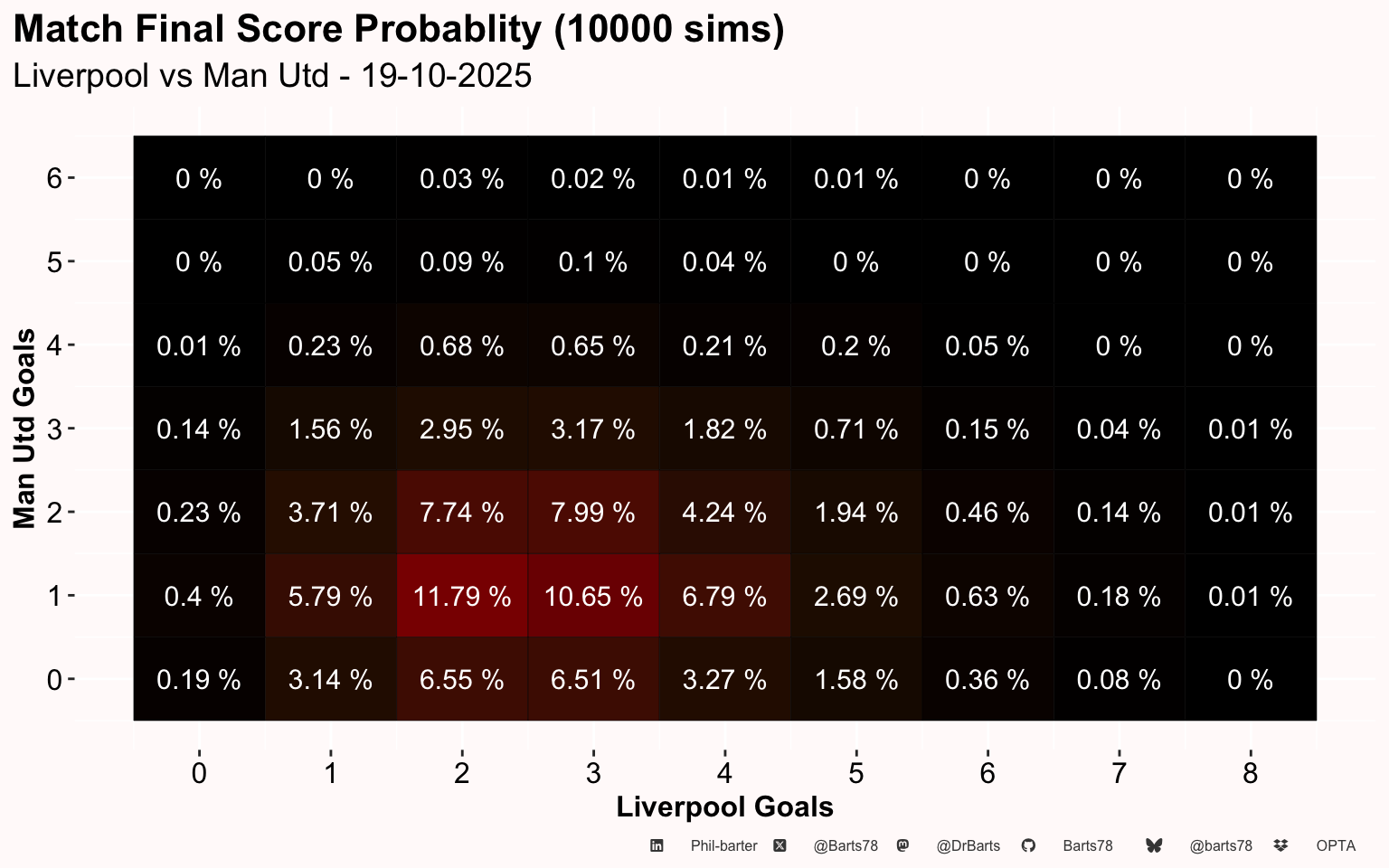The width and height of the screenshot is (1389, 868).
Task: Click the OPTA source label
Action: pos(1336,846)
